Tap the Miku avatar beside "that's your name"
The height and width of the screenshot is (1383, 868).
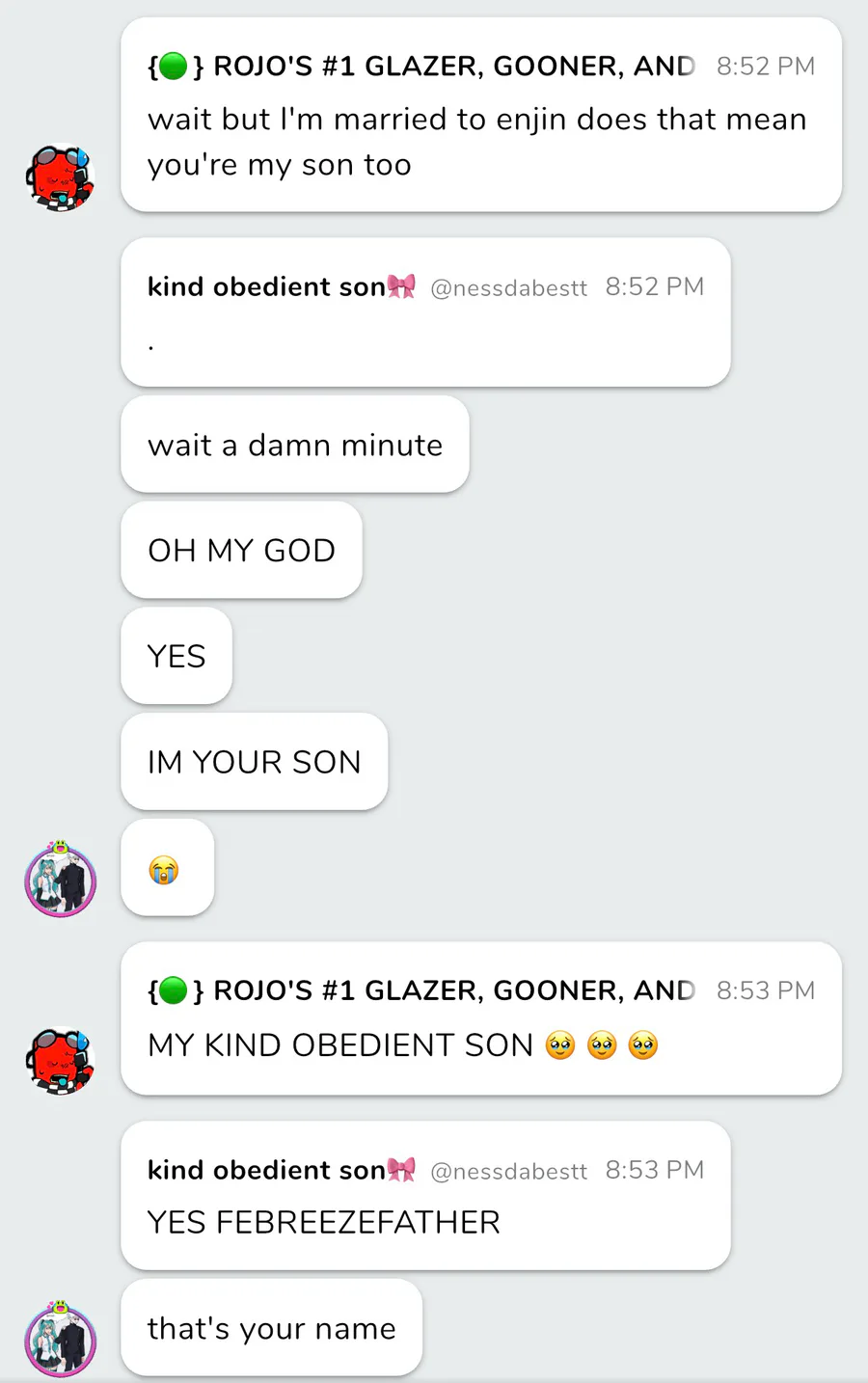click(60, 1339)
